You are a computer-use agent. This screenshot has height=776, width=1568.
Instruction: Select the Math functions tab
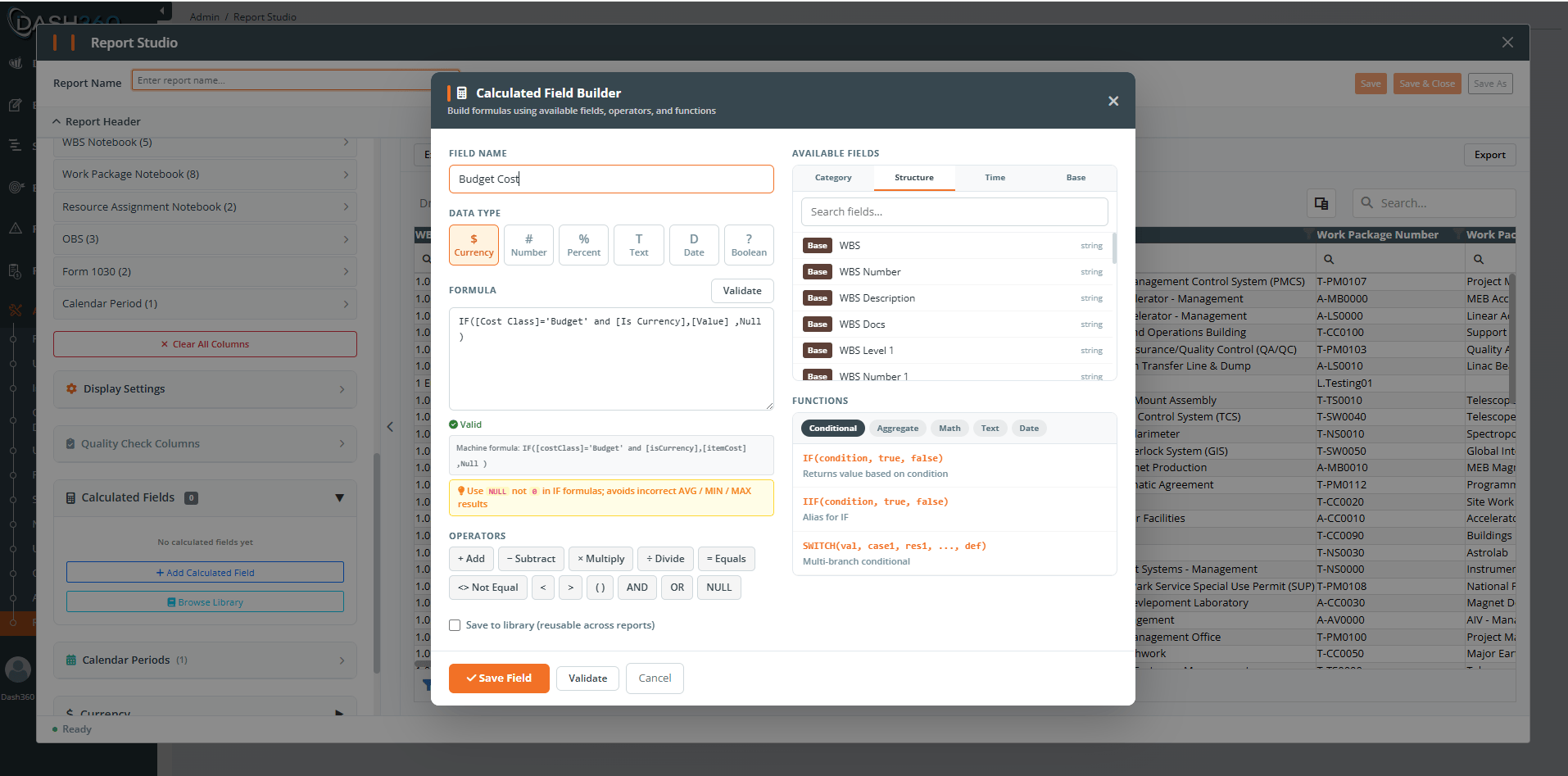(949, 429)
